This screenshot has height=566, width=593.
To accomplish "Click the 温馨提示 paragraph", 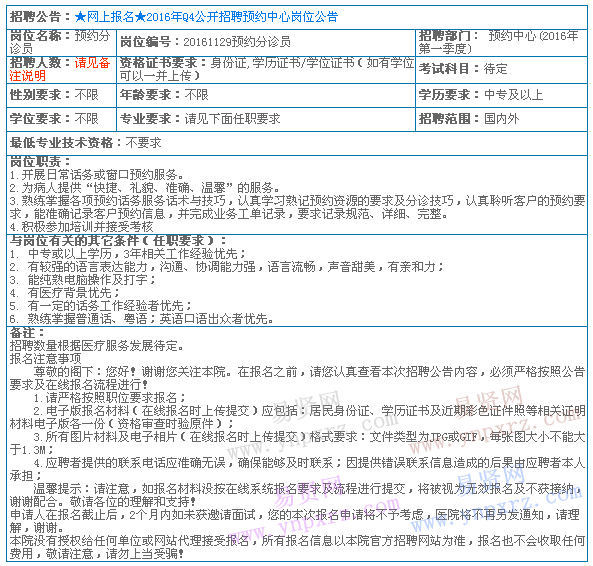I will click(x=297, y=495).
